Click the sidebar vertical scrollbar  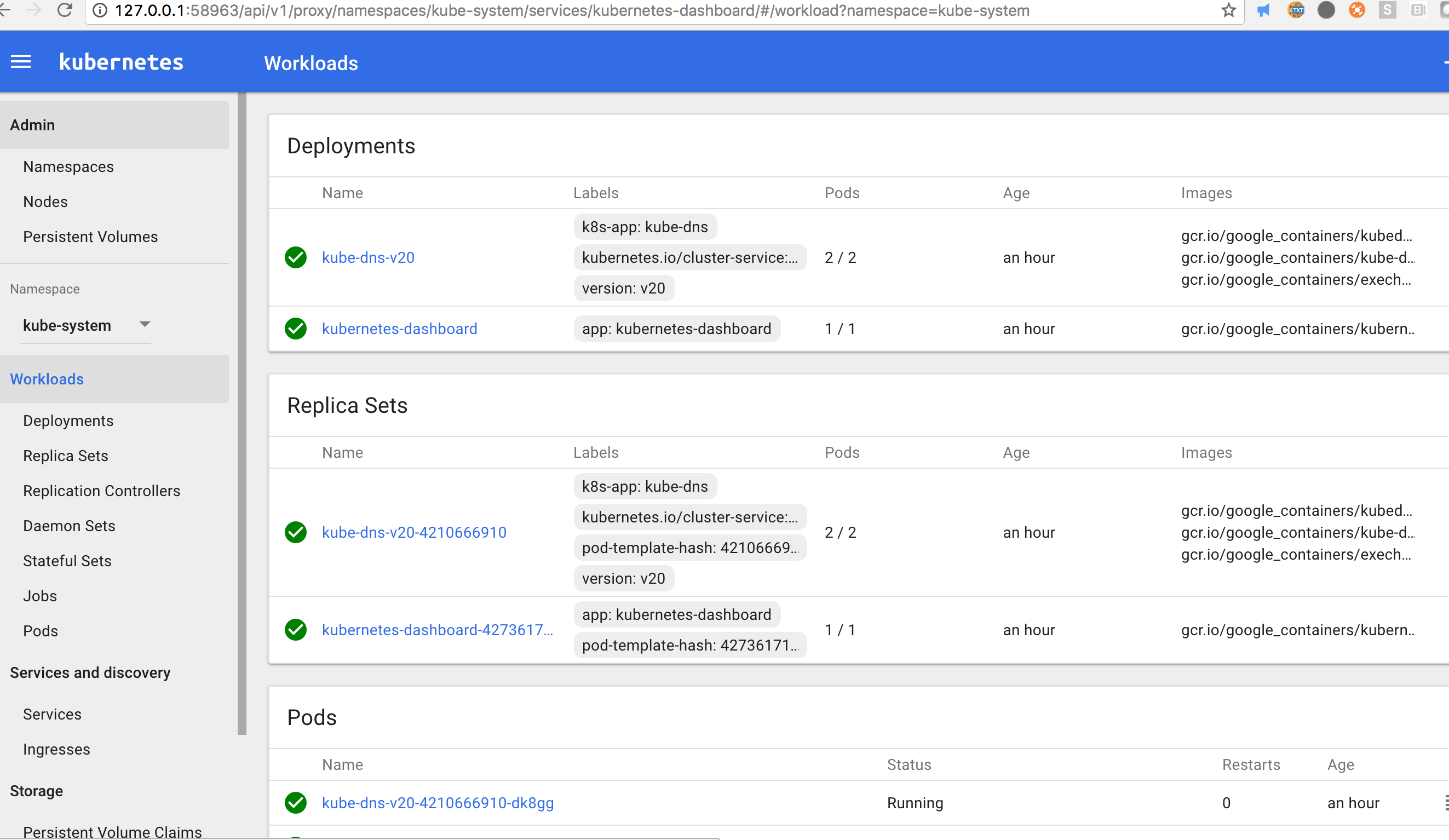coord(242,413)
